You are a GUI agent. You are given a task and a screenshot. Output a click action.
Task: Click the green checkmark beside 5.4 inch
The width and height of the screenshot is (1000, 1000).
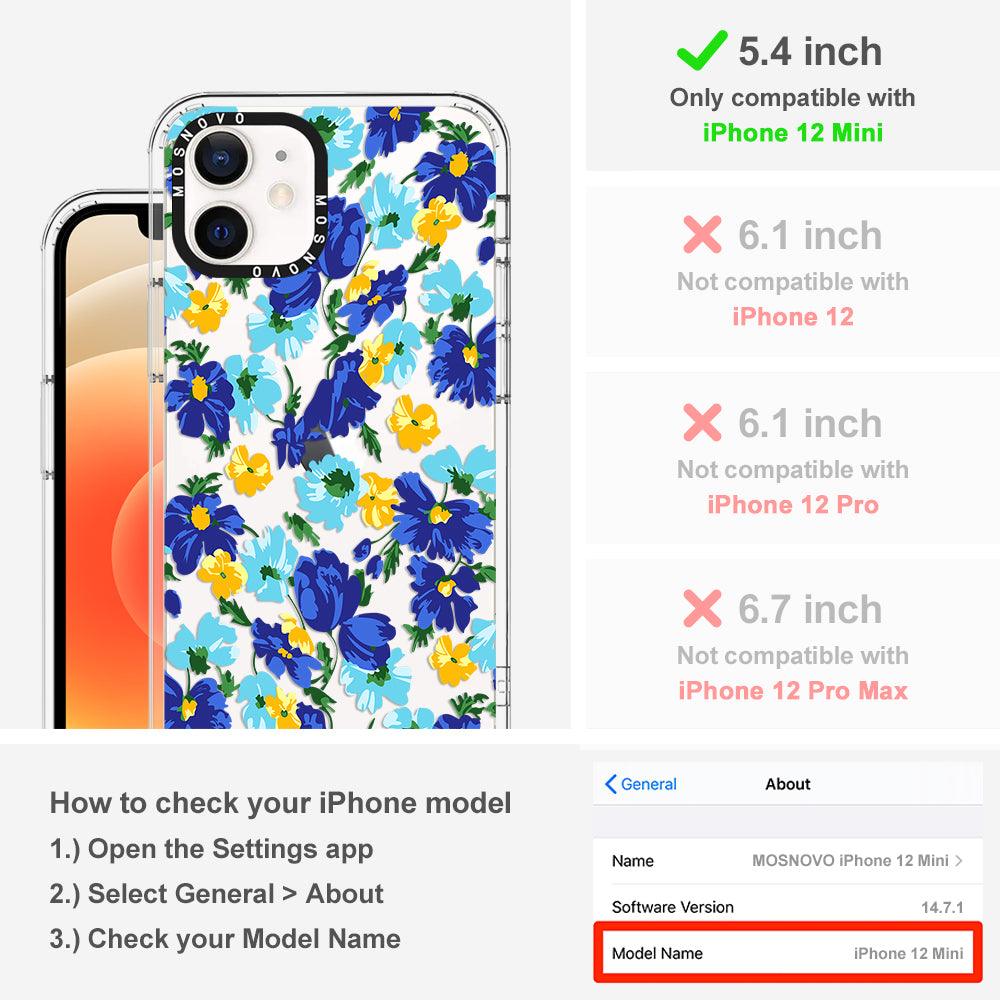point(702,50)
